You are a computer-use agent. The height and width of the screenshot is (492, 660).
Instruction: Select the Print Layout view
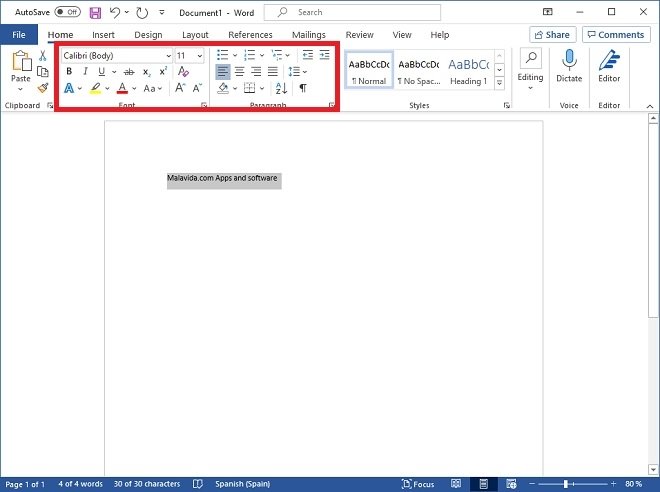[484, 484]
